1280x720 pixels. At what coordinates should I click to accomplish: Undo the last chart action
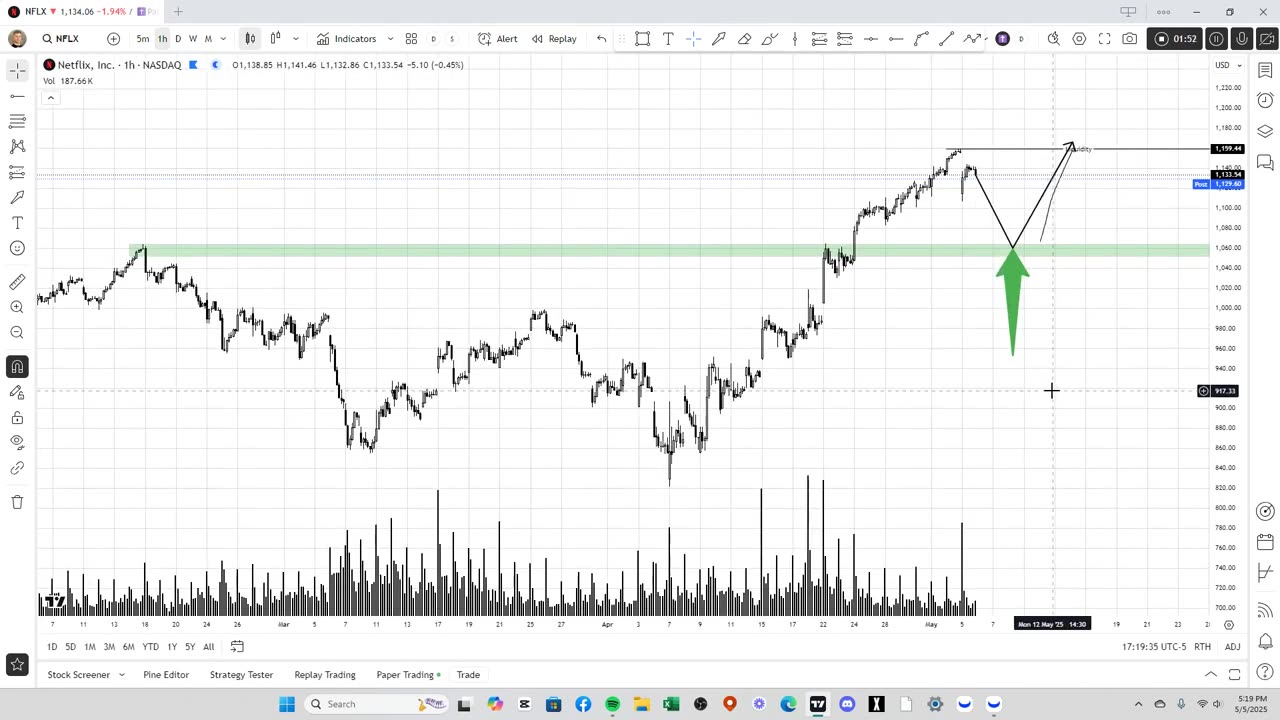pos(601,39)
